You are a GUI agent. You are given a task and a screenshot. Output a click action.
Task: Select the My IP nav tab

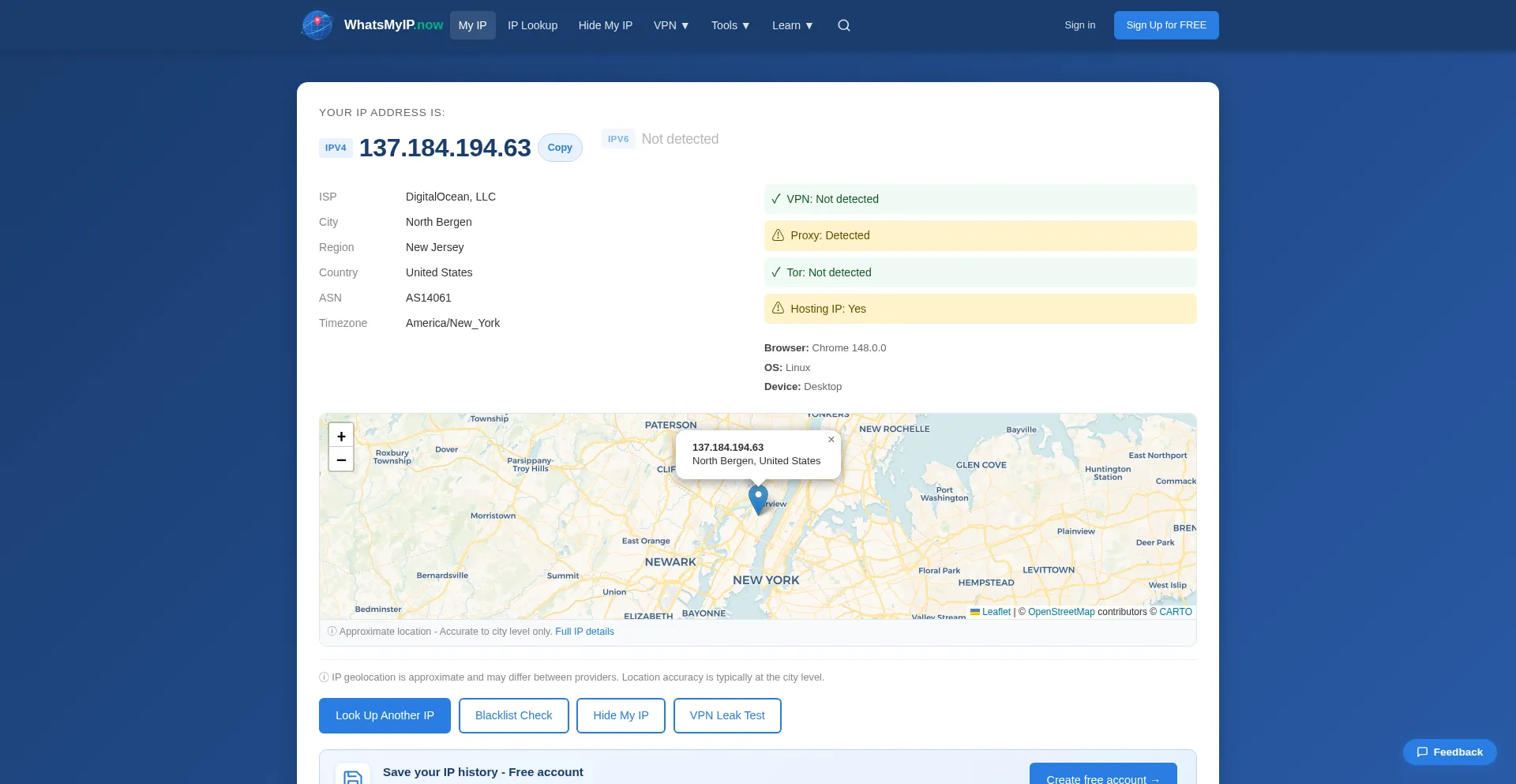pyautogui.click(x=473, y=25)
